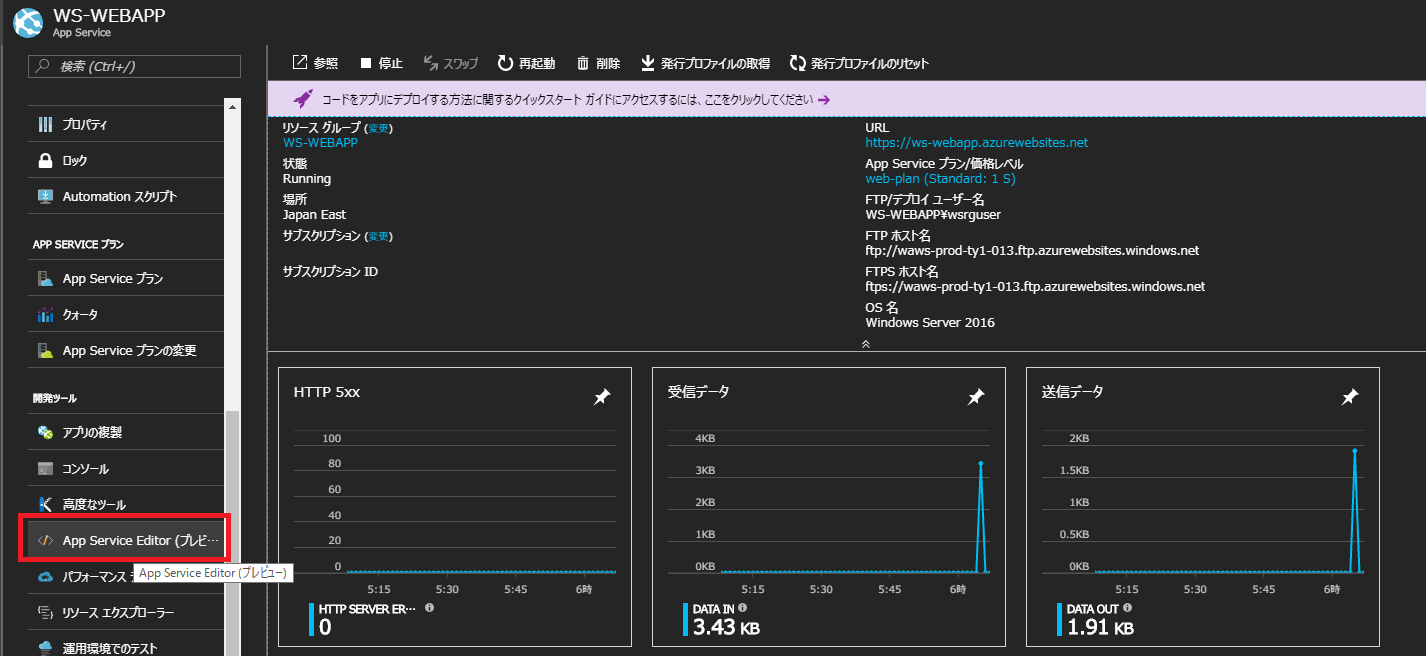Open web-plan (Standard: 1 S) link
Viewport: 1426px width, 656px height.
940,179
